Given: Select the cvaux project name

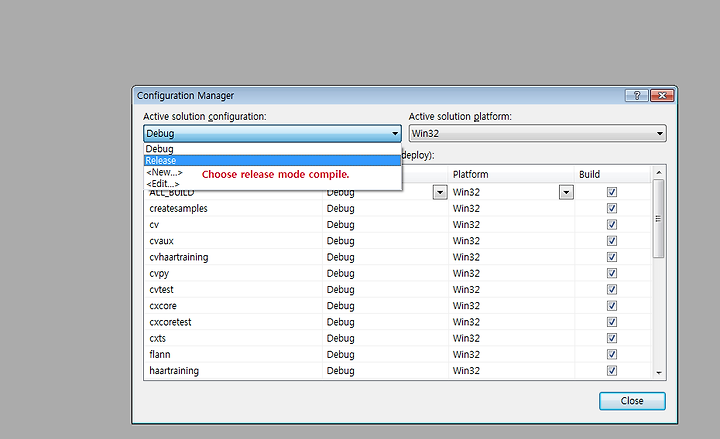Looking at the screenshot, I should tap(162, 241).
